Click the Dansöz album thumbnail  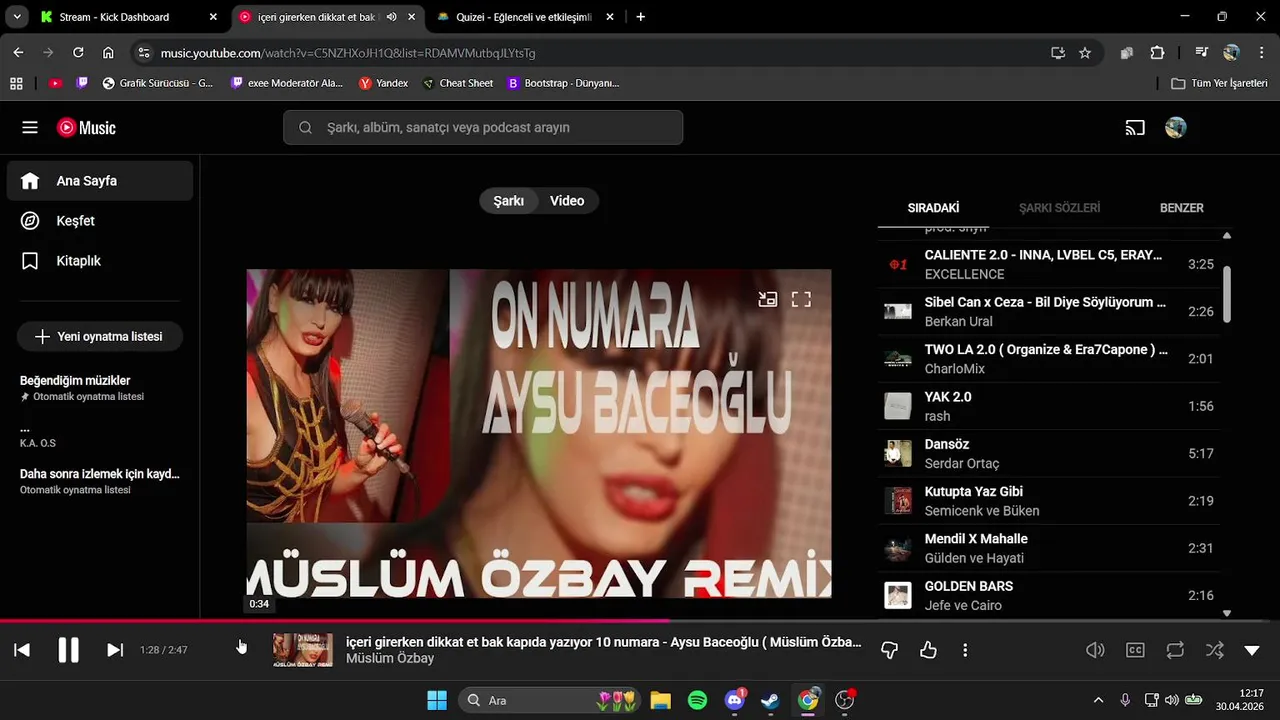[898, 453]
